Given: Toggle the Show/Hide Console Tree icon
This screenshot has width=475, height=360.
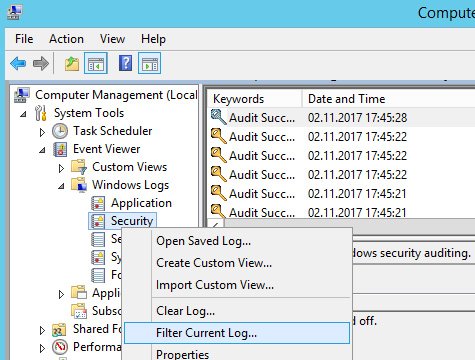Looking at the screenshot, I should pos(96,63).
